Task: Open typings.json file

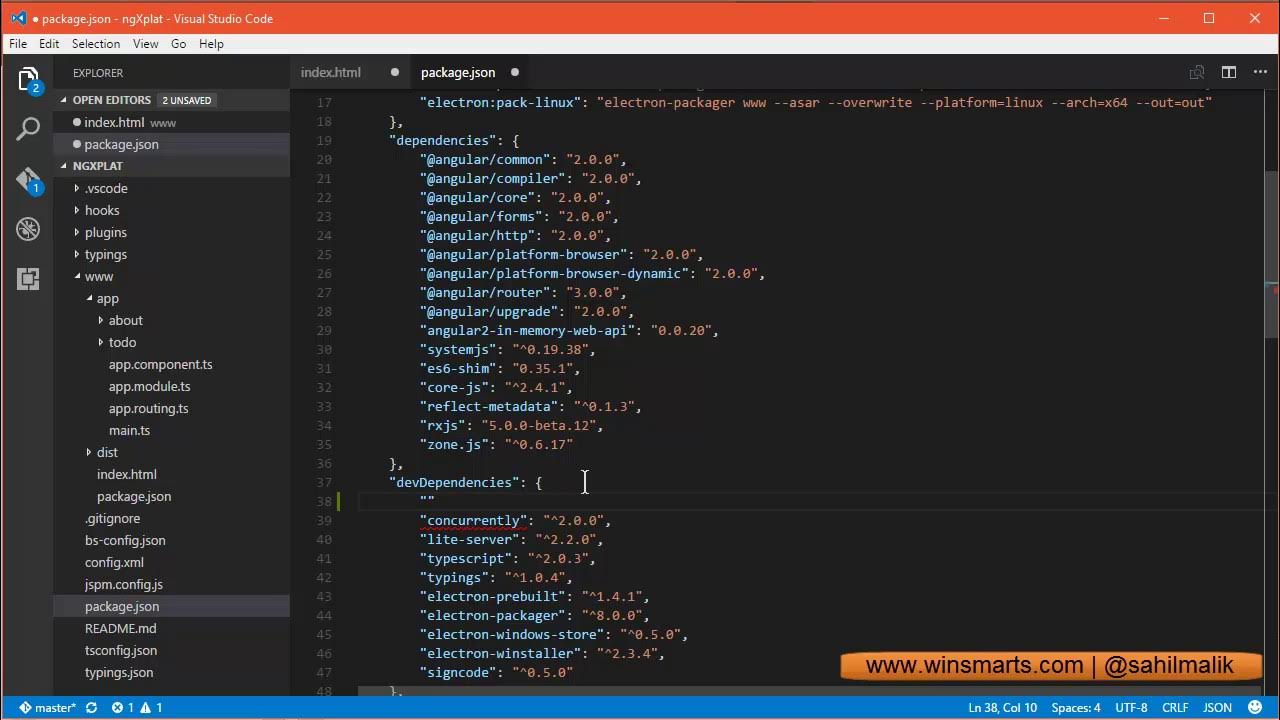Action: (118, 672)
